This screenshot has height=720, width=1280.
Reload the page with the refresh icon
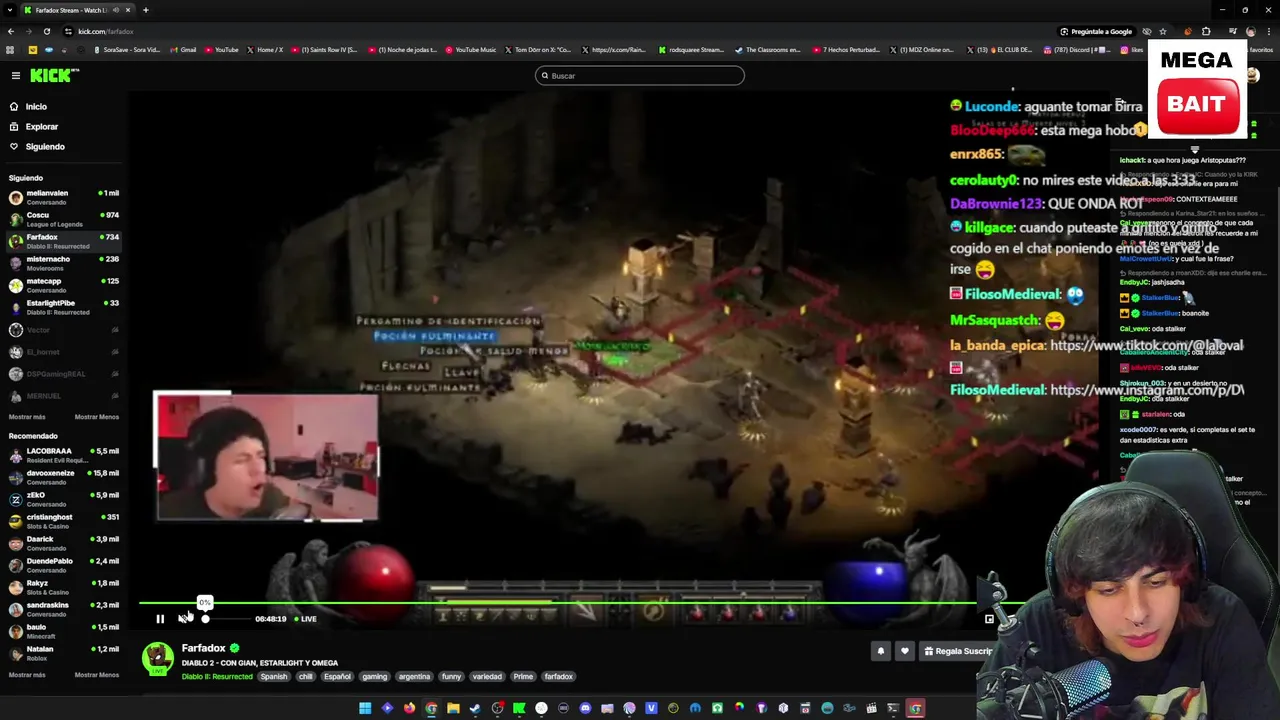tap(47, 31)
